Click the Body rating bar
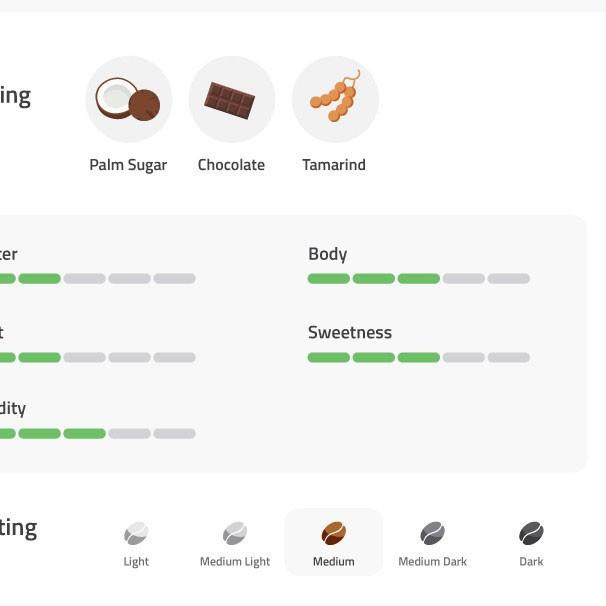The height and width of the screenshot is (606, 606). (418, 279)
